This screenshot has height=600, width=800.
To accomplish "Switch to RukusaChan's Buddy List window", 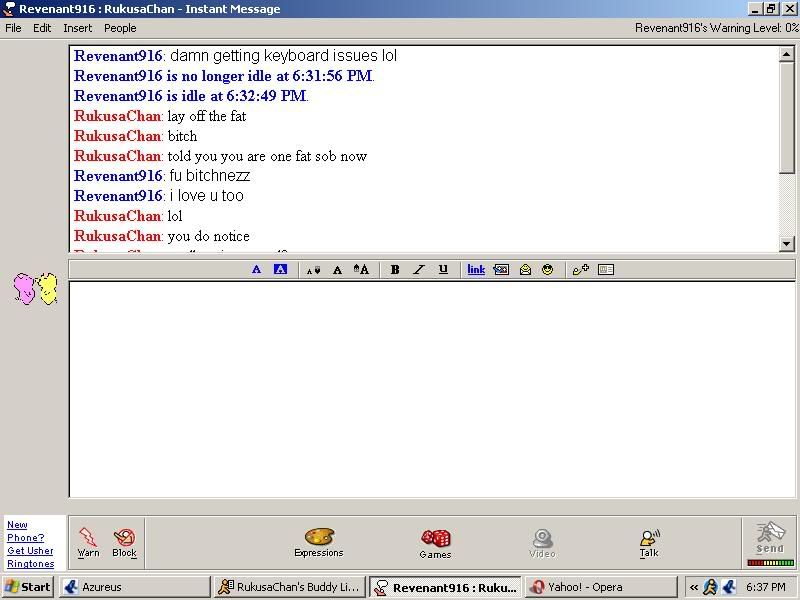I will point(290,587).
